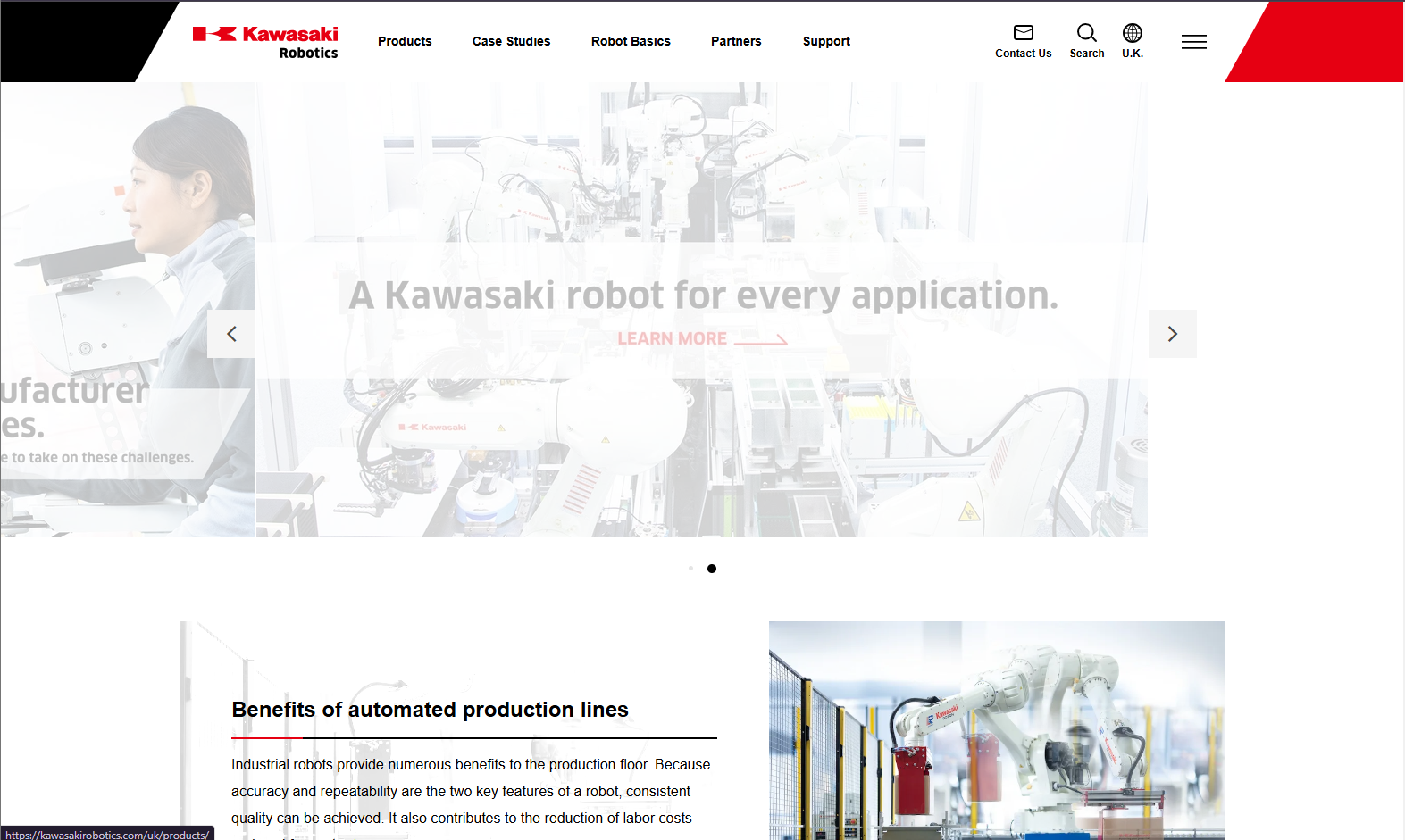
Task: Click 'Benefits of automated production lines' heading
Action: click(x=430, y=710)
